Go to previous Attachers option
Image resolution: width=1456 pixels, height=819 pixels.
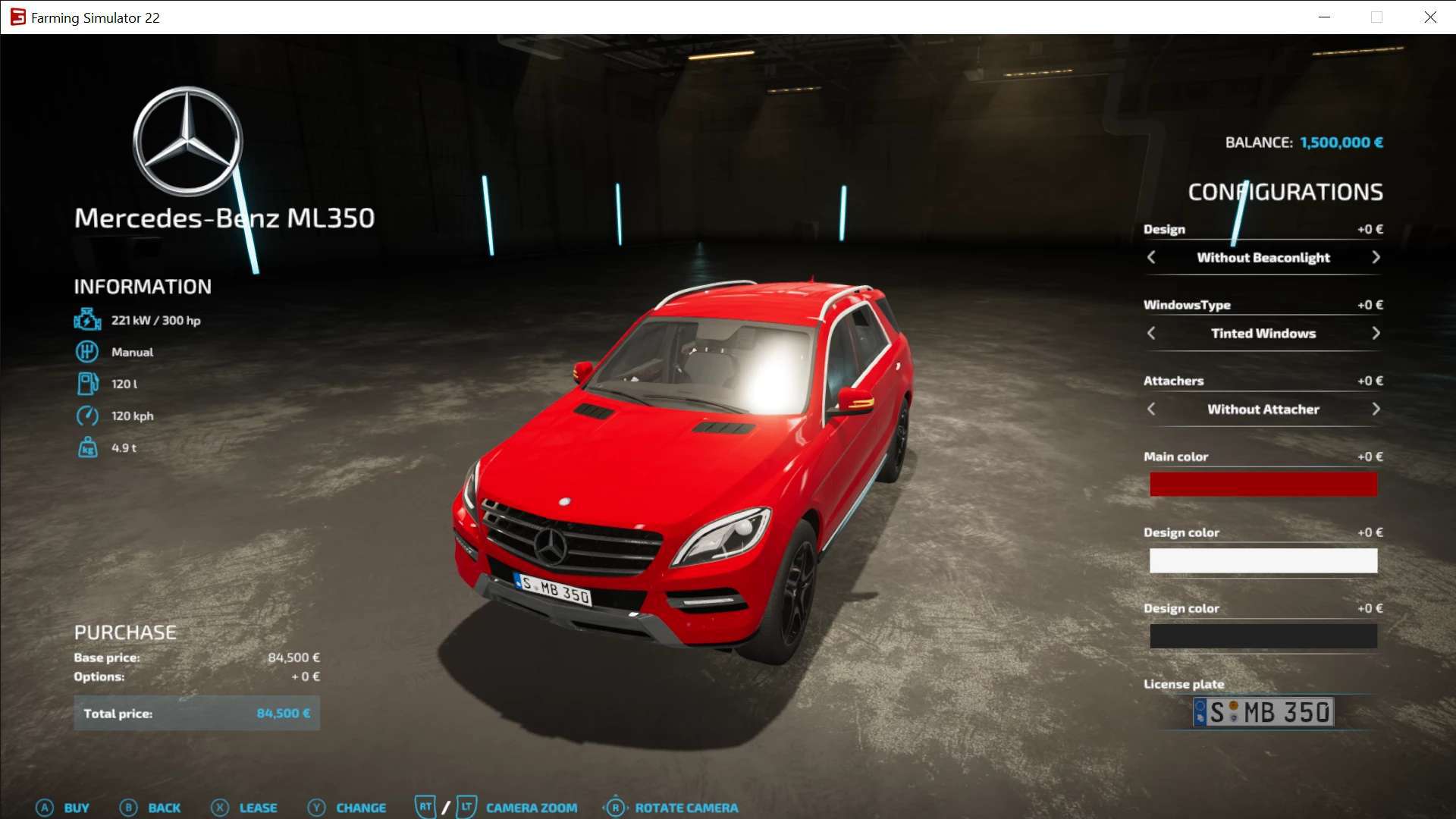pos(1151,409)
